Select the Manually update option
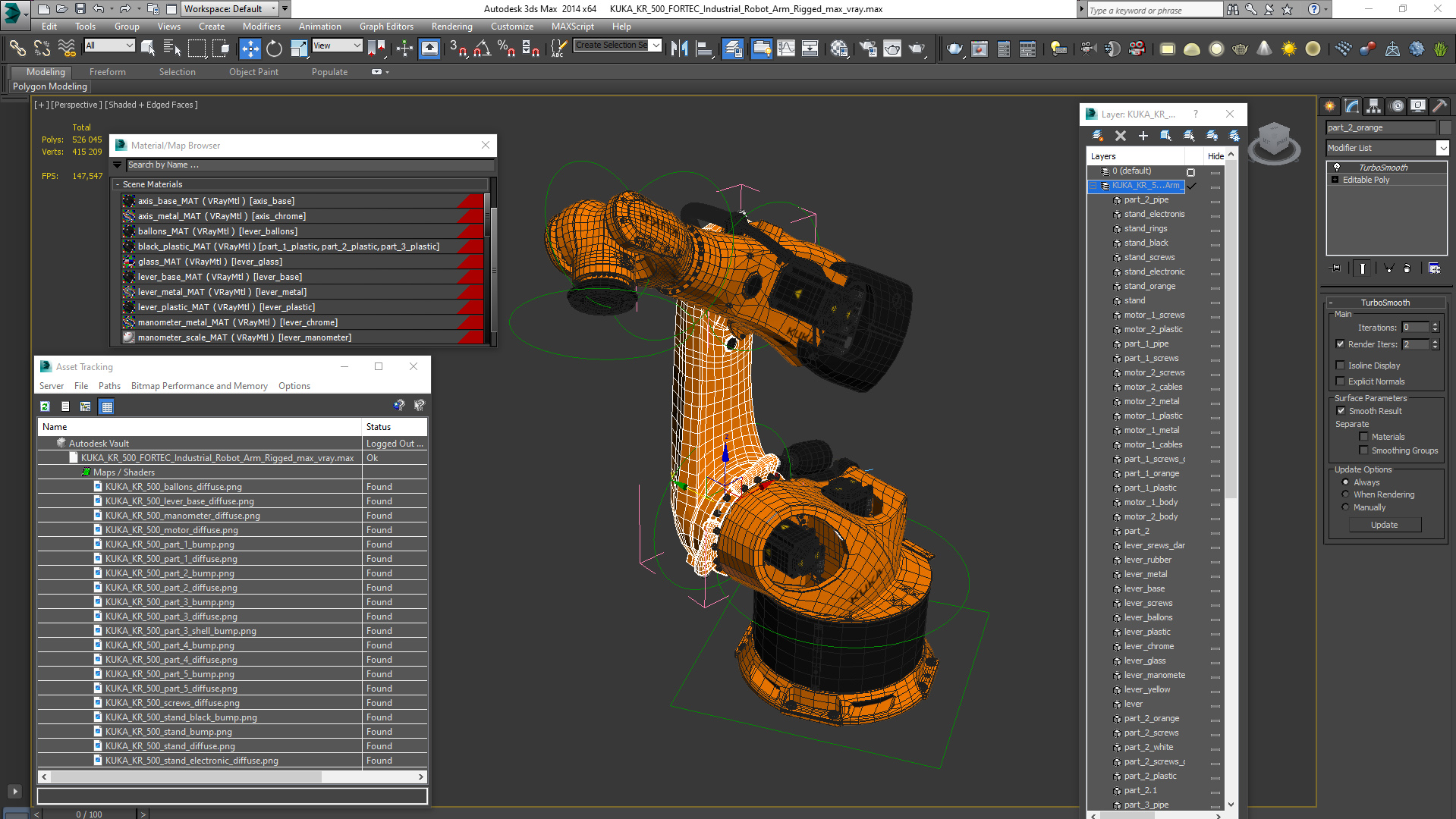This screenshot has width=1456, height=819. 1346,507
